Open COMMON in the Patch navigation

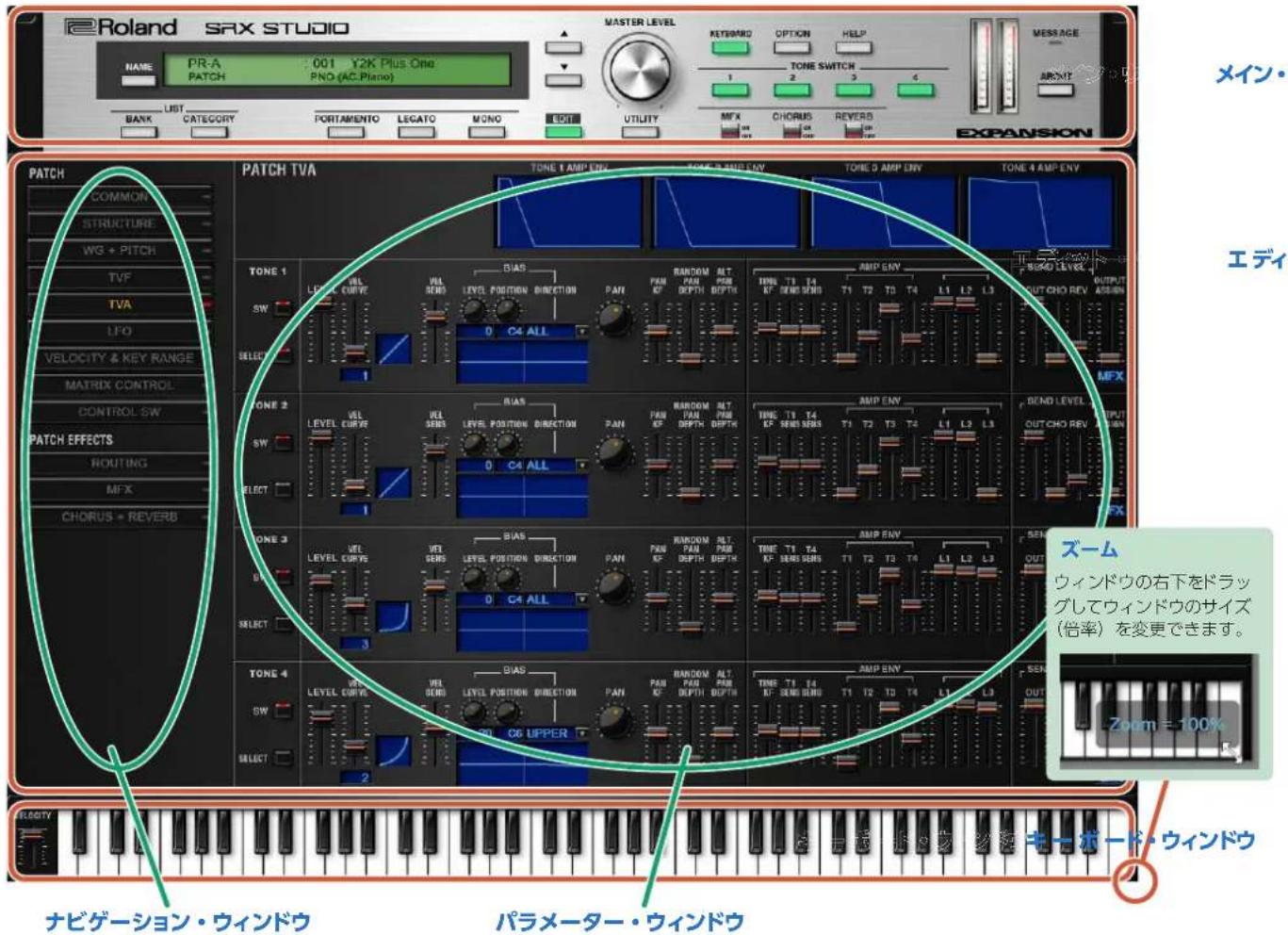coord(119,197)
